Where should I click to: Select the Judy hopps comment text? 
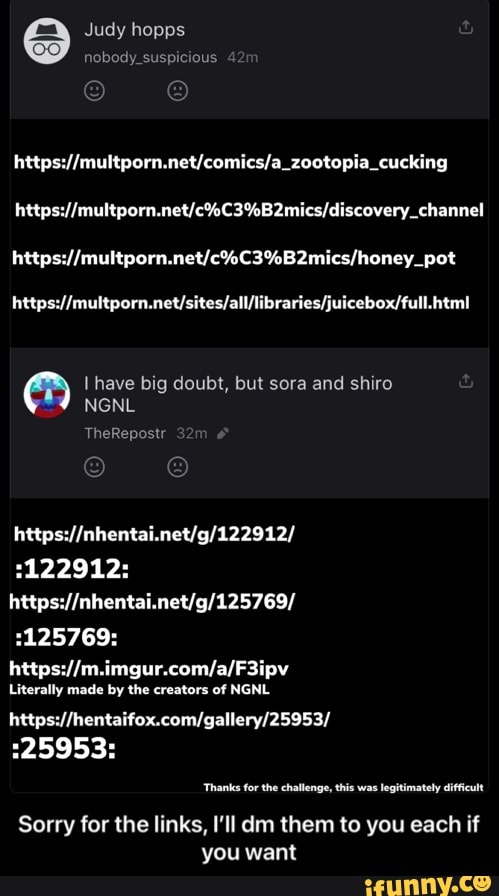pos(135,30)
